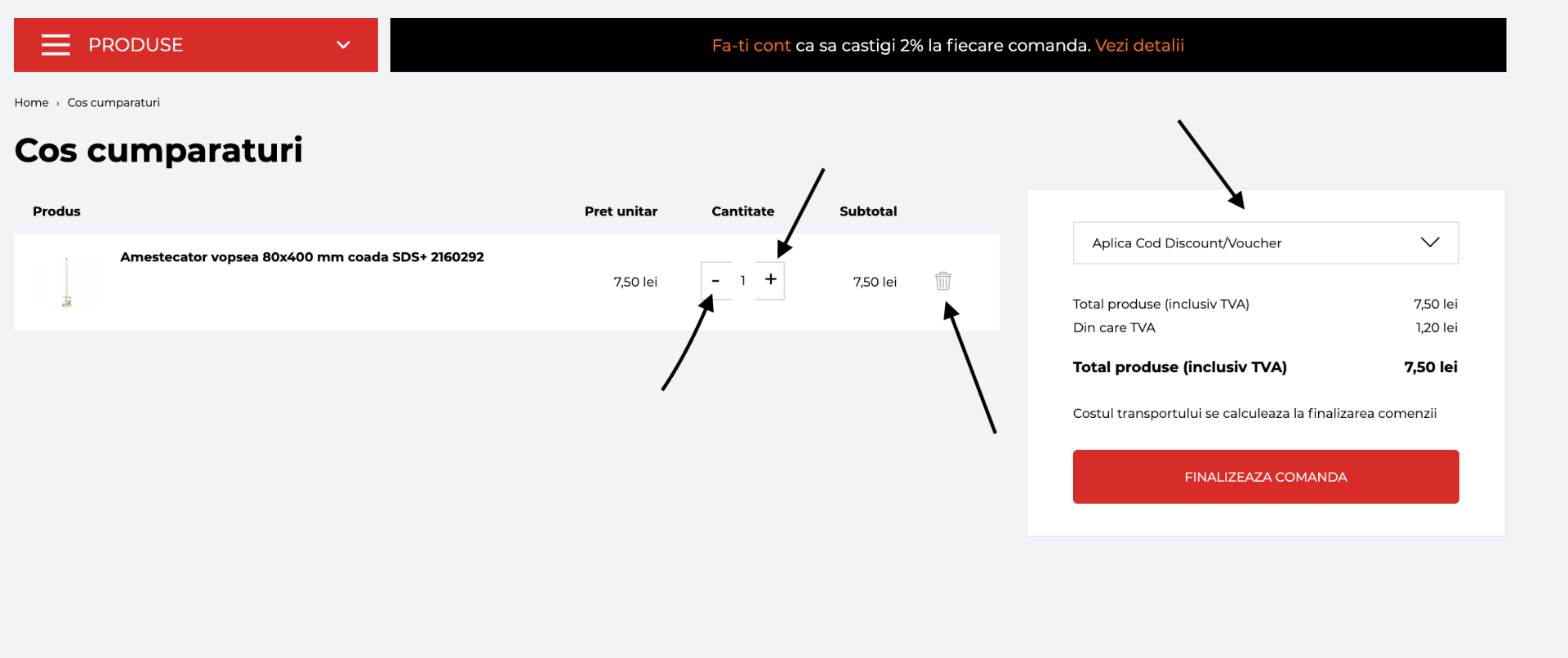The height and width of the screenshot is (658, 1568).
Task: Click the hamburger icon beside PRODUSE
Action: click(56, 45)
